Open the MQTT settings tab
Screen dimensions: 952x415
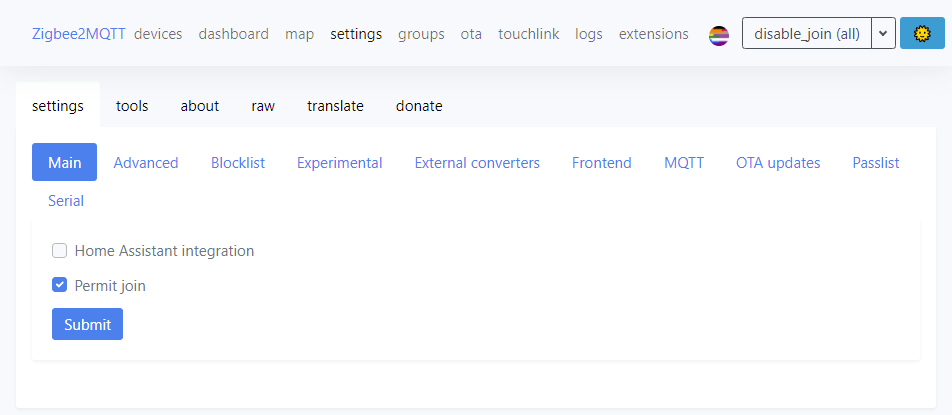[x=684, y=163]
